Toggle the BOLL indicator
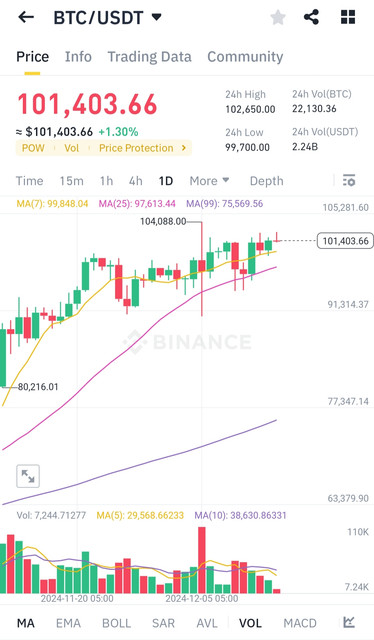The image size is (374, 640). pos(116,623)
